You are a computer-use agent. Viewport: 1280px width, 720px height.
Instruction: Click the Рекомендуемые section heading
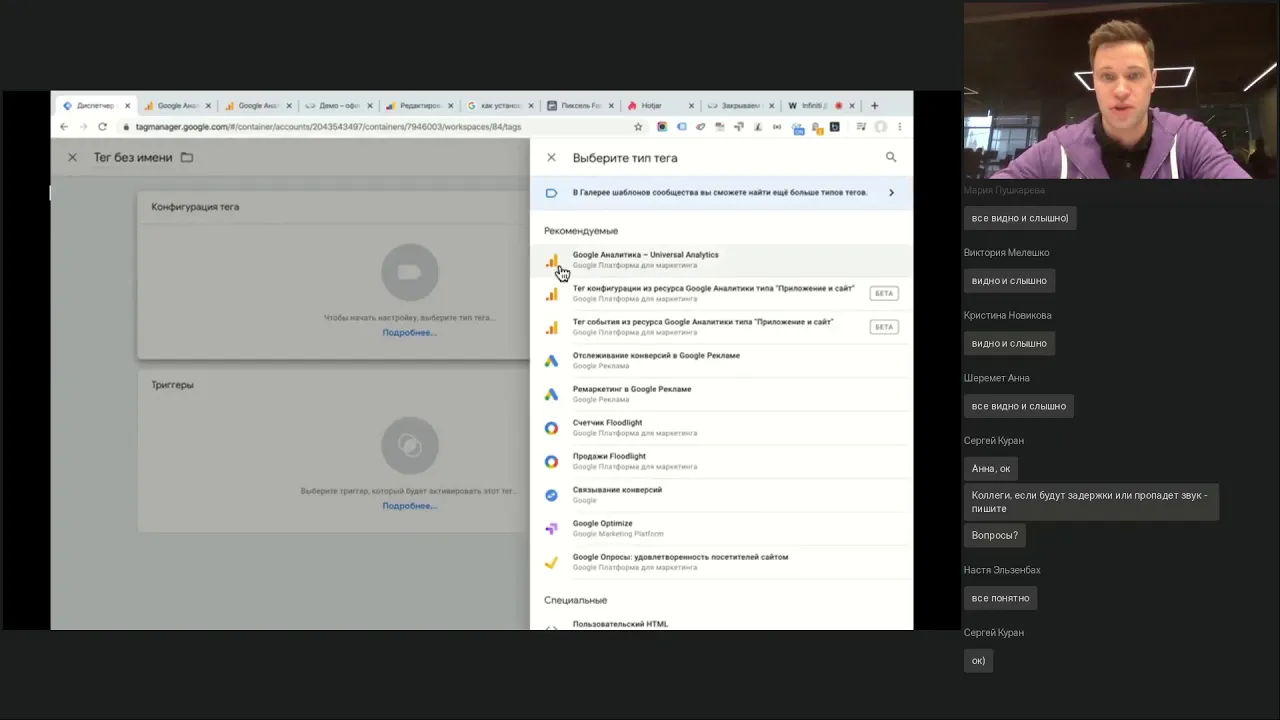click(x=581, y=231)
